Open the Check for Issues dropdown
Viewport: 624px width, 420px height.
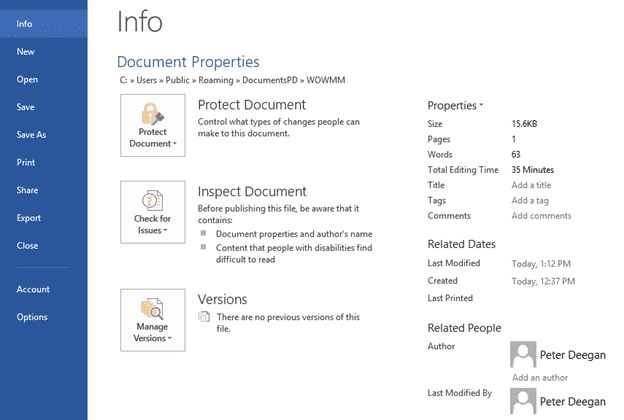153,212
